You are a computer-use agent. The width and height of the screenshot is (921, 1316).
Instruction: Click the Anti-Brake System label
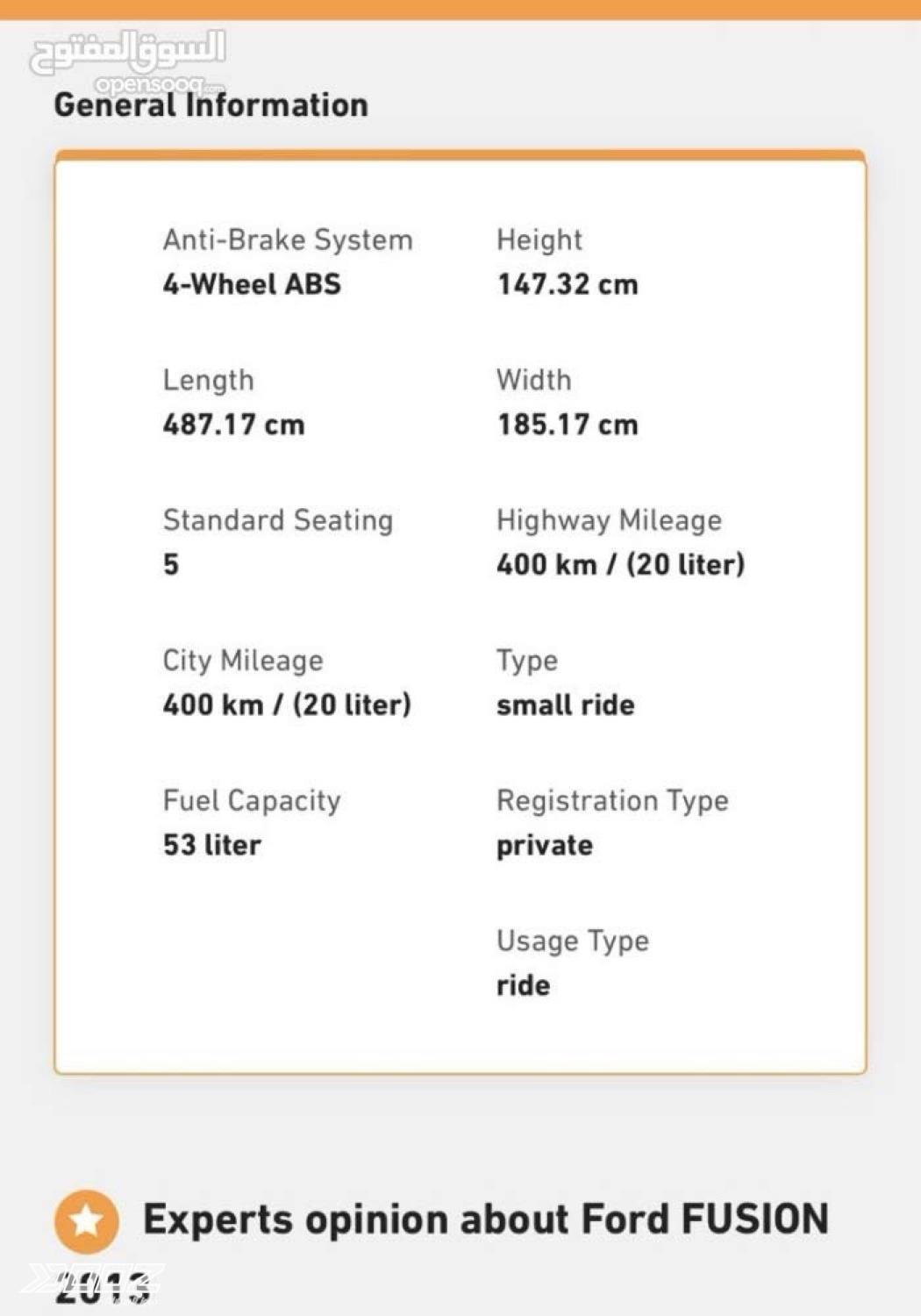pos(288,240)
